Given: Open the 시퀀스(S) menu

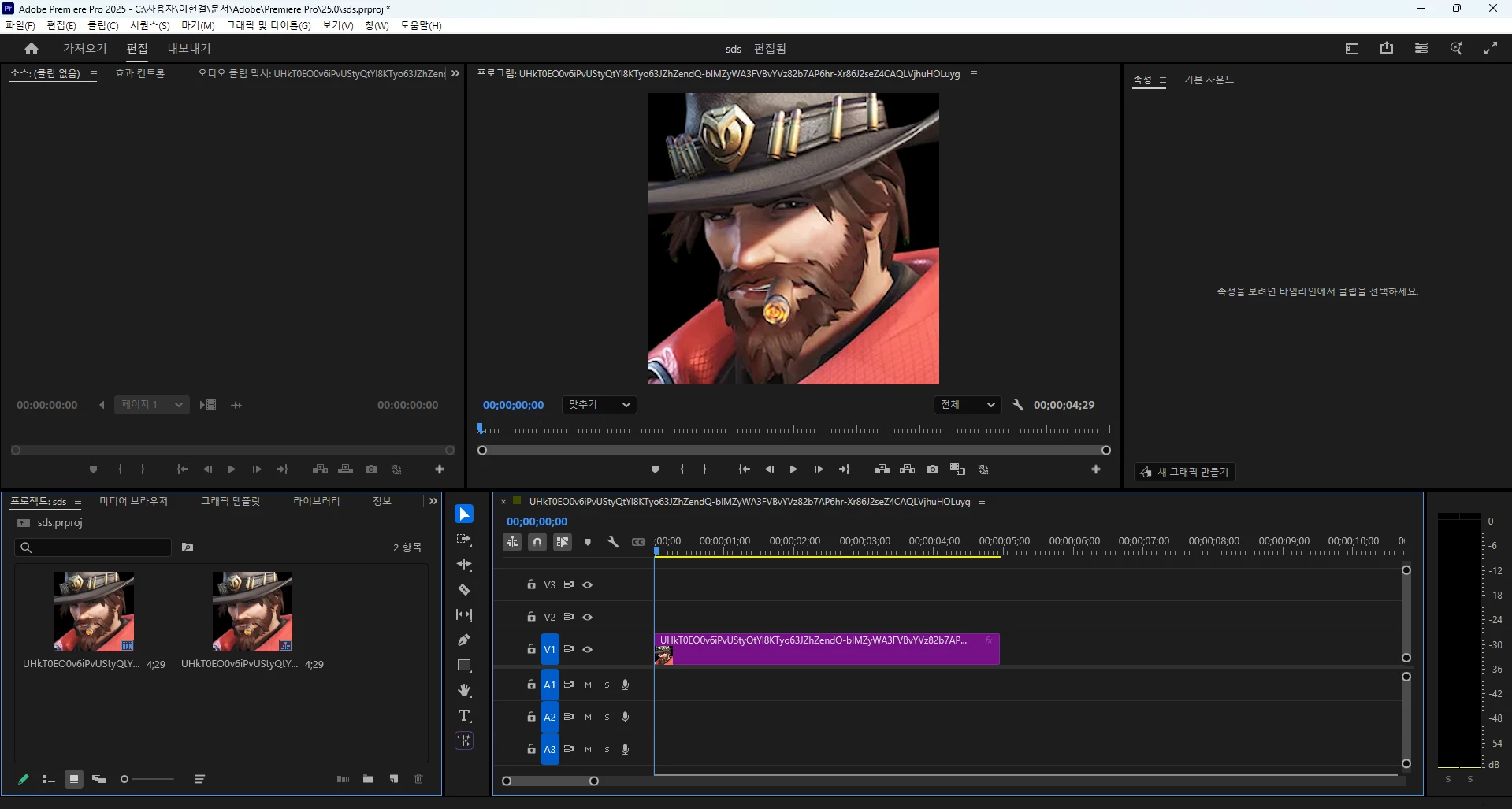Looking at the screenshot, I should [x=150, y=26].
